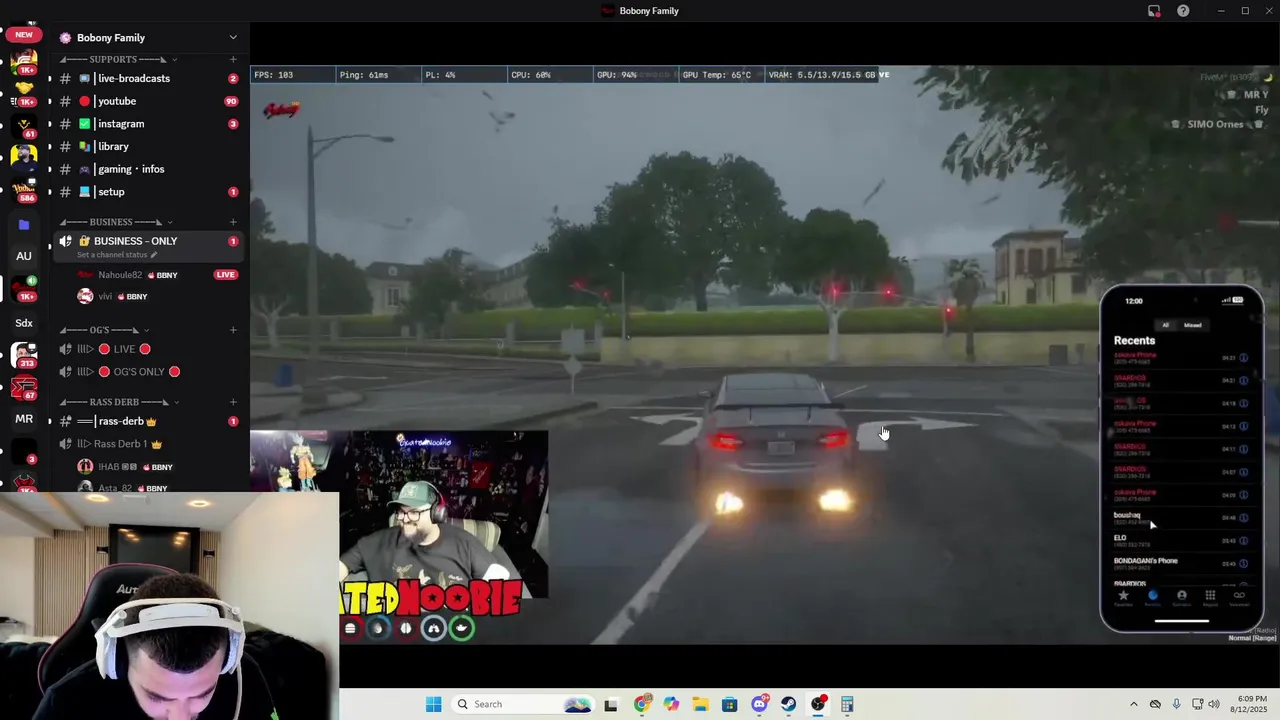Open the server showing the 586 badge

pyautogui.click(x=24, y=188)
